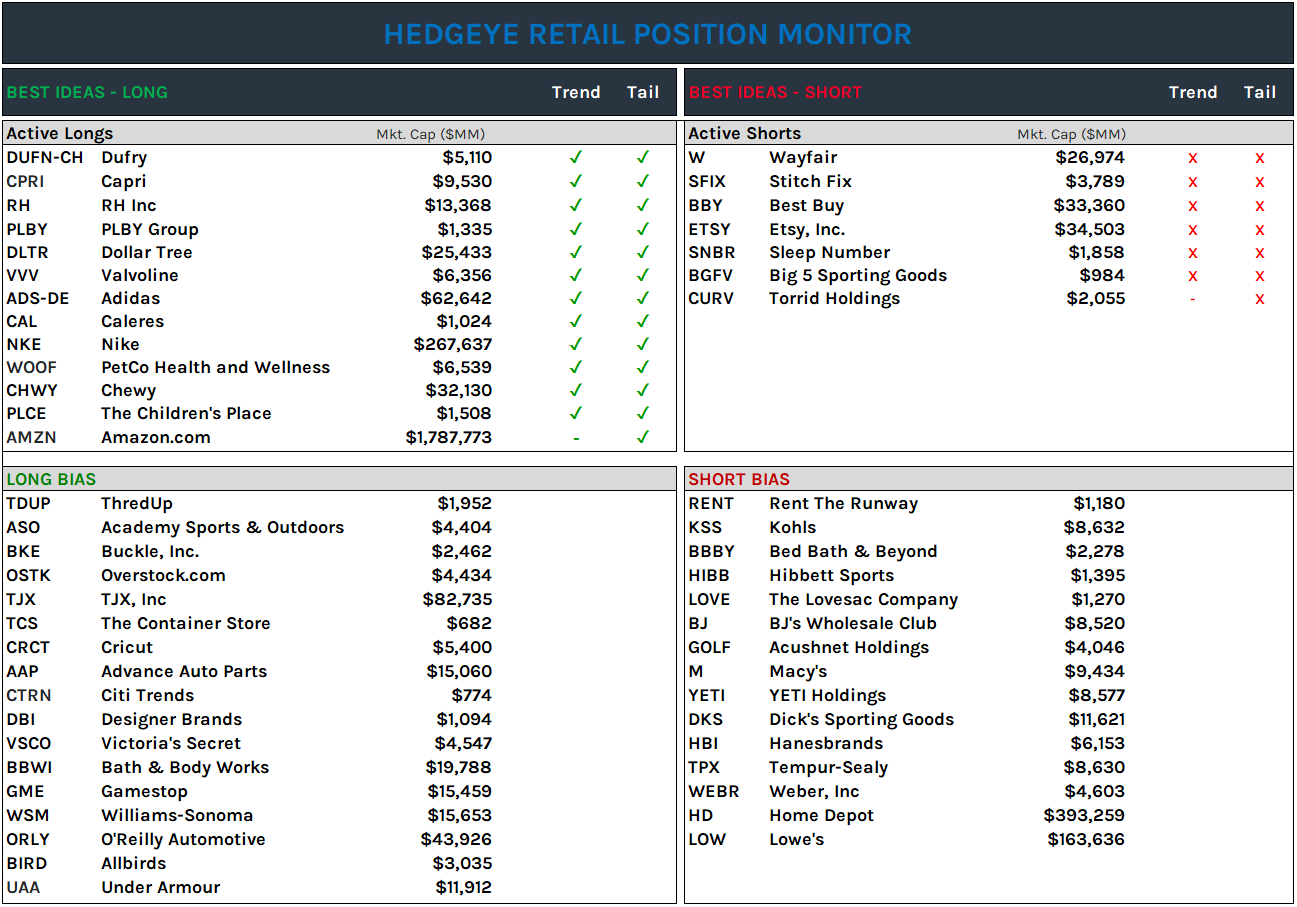This screenshot has width=1297, height=907.
Task: Click the Trend column header
Action: 576,92
